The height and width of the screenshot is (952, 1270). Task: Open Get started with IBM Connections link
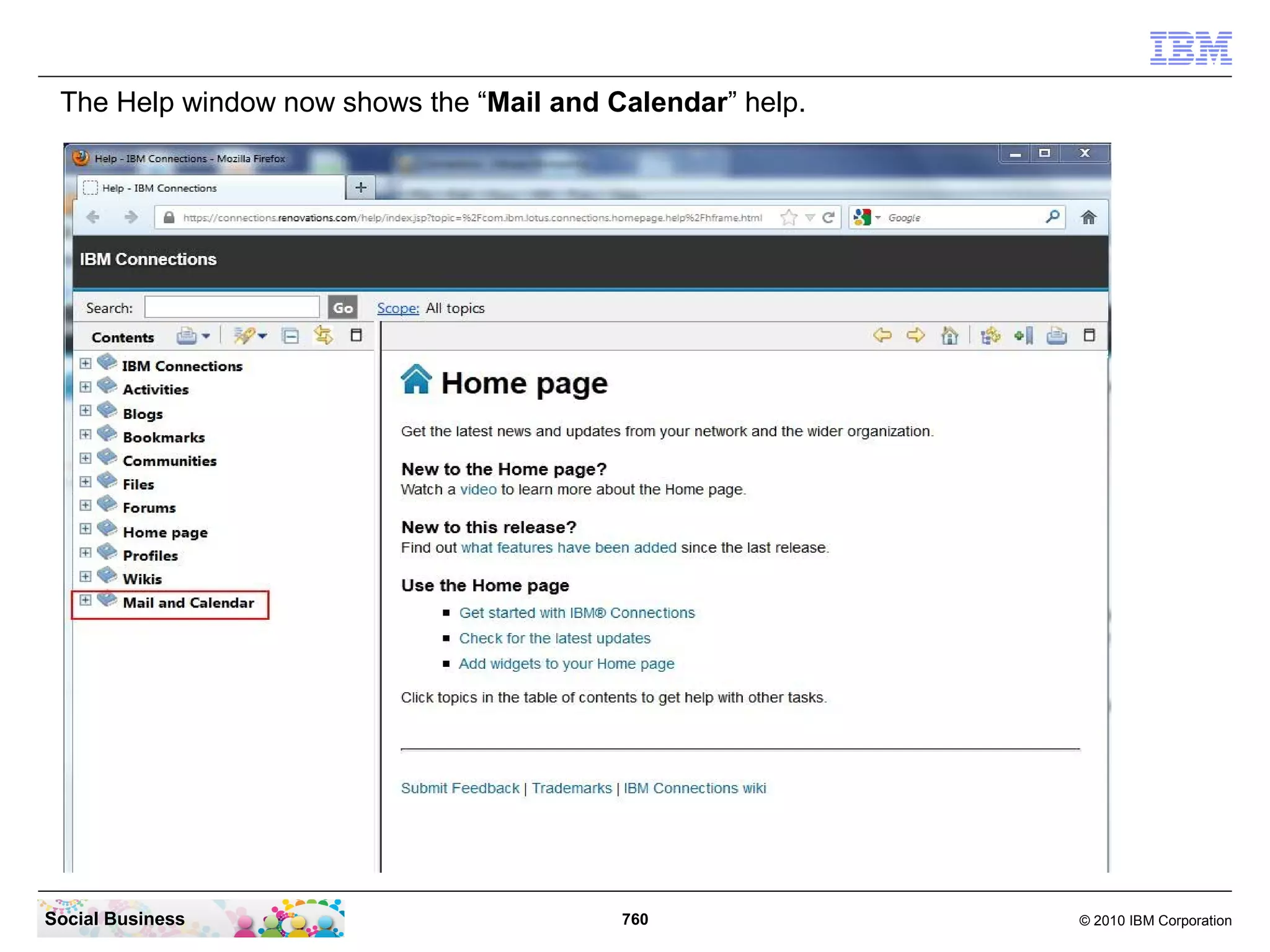577,613
